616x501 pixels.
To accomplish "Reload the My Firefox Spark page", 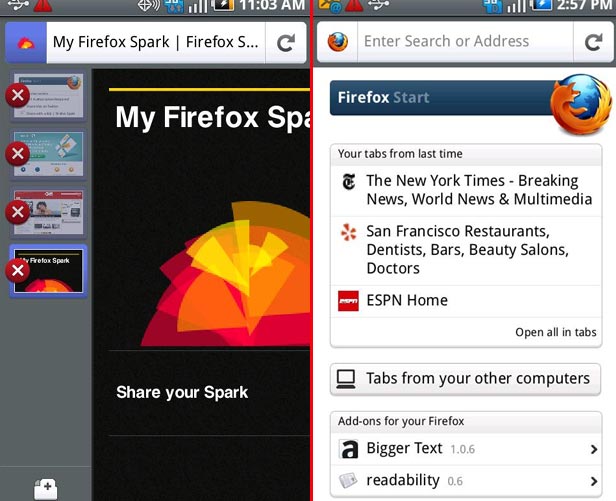I will [285, 43].
